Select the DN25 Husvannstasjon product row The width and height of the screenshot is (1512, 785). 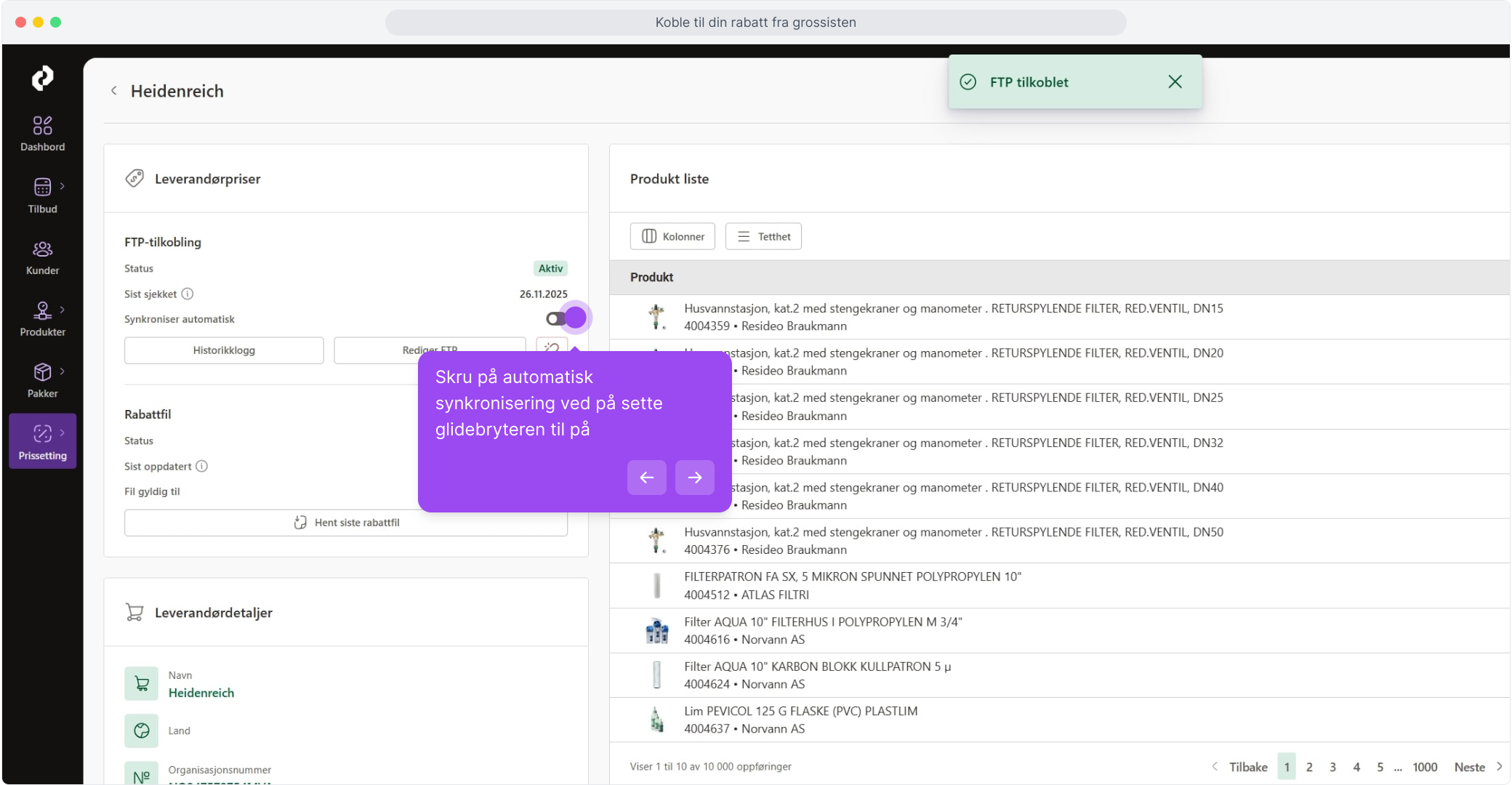coord(1060,406)
